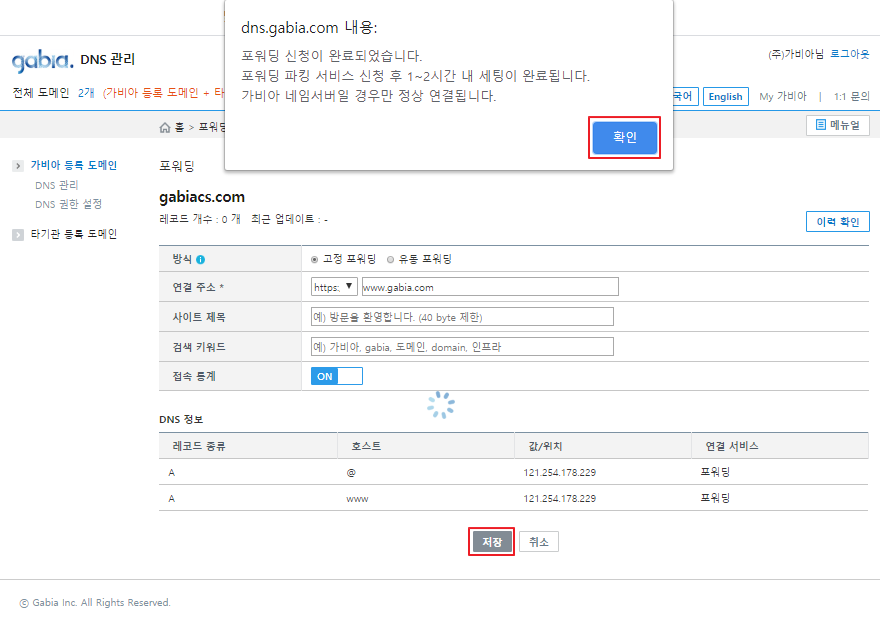
Task: Click the @ host cell
Action: coord(351,472)
